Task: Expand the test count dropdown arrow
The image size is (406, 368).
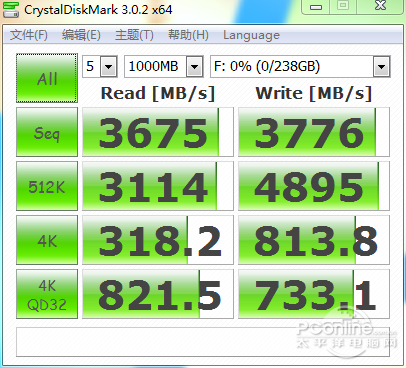Action: pos(108,67)
